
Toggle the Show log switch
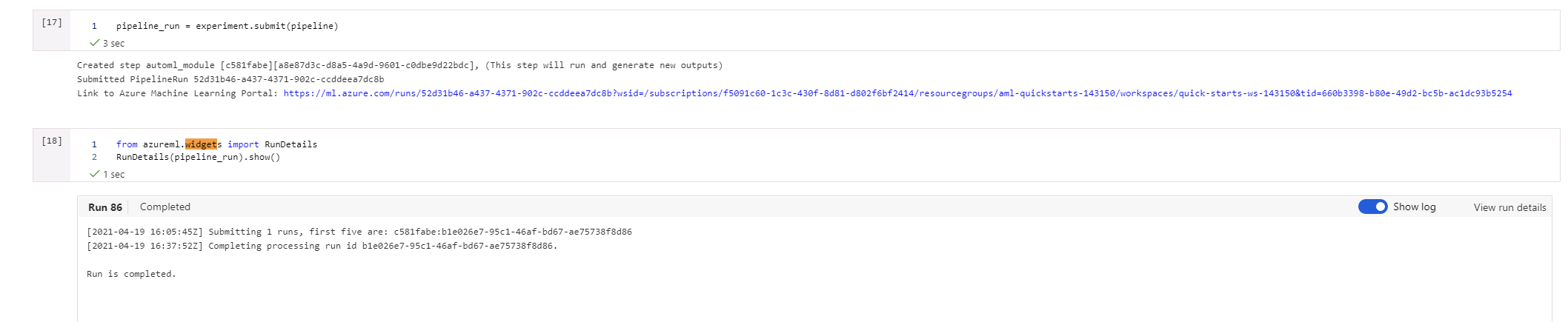(1372, 207)
